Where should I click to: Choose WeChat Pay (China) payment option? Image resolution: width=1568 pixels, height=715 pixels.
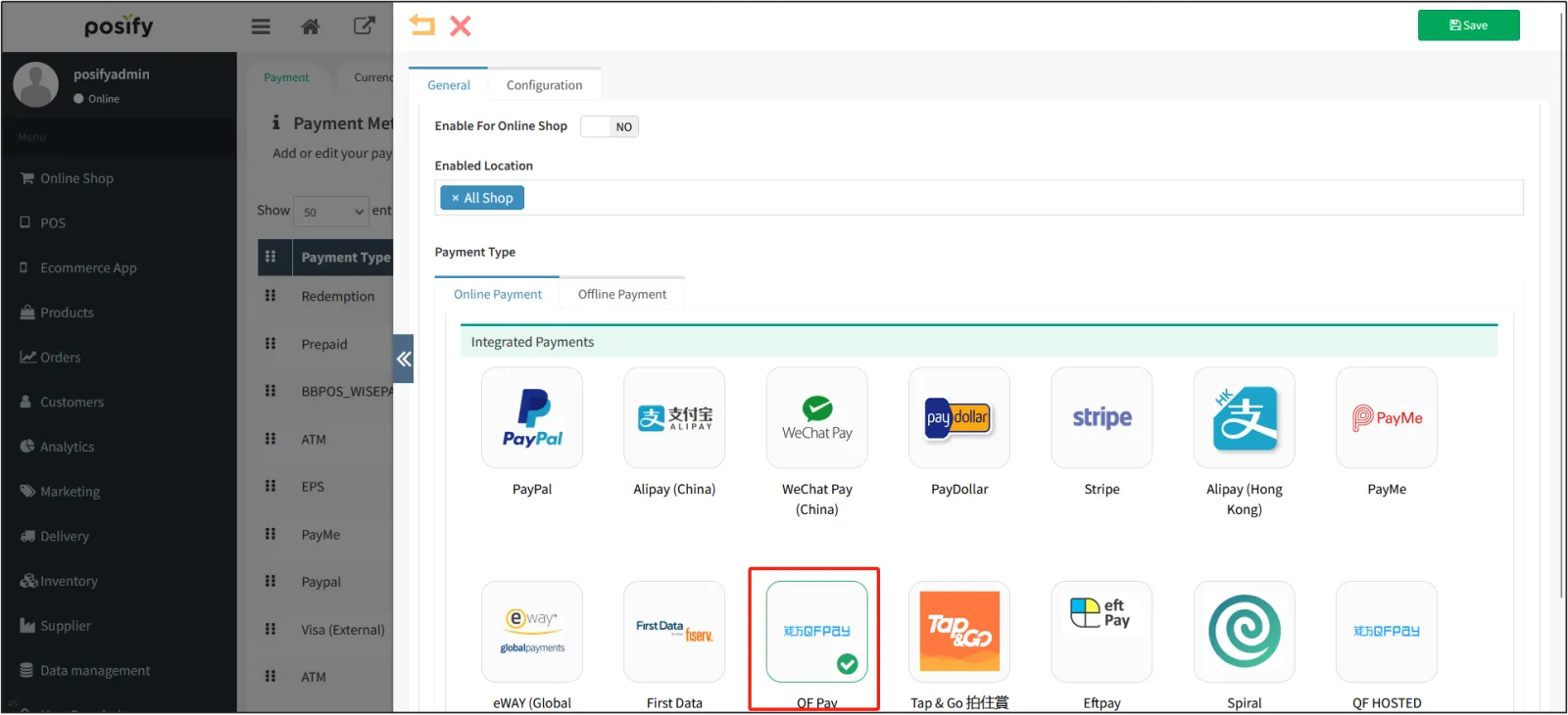tap(817, 418)
